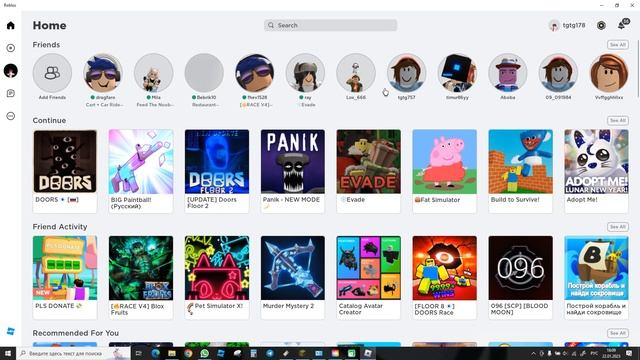Image resolution: width=640 pixels, height=360 pixels.
Task: Open the More (three dots) sidebar icon
Action: tap(11, 116)
